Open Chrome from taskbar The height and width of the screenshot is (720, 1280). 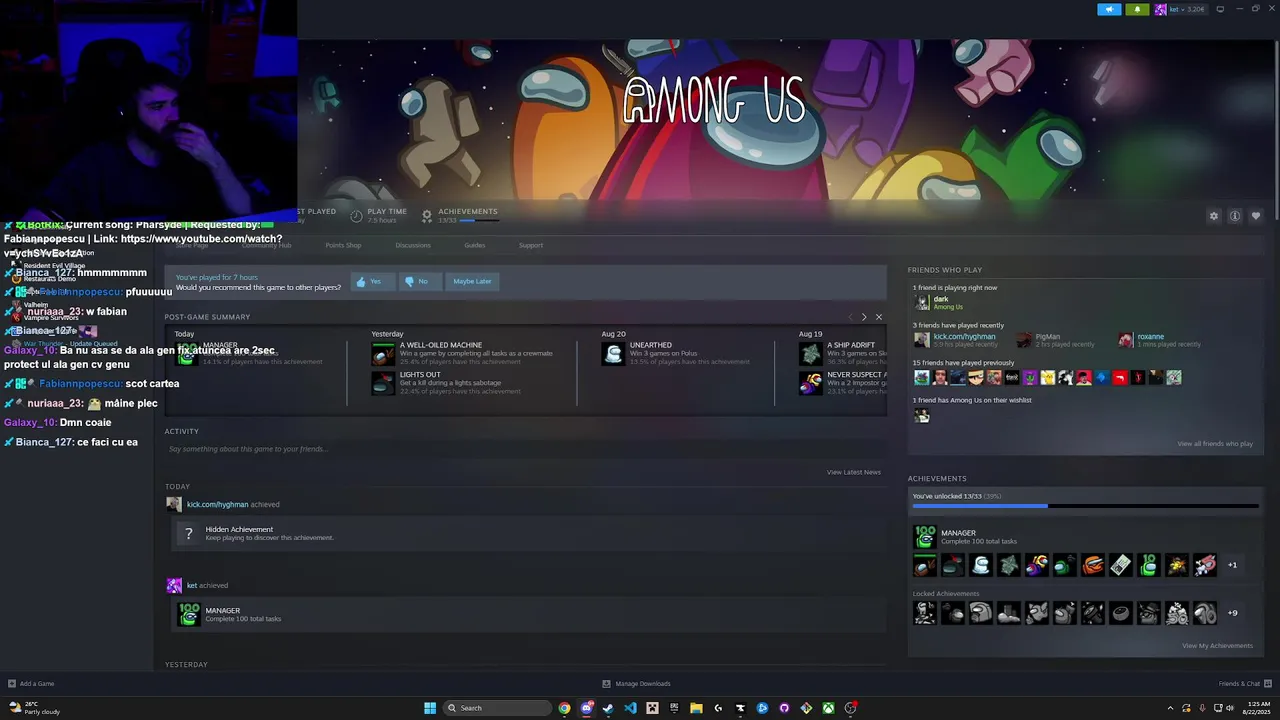click(x=564, y=708)
